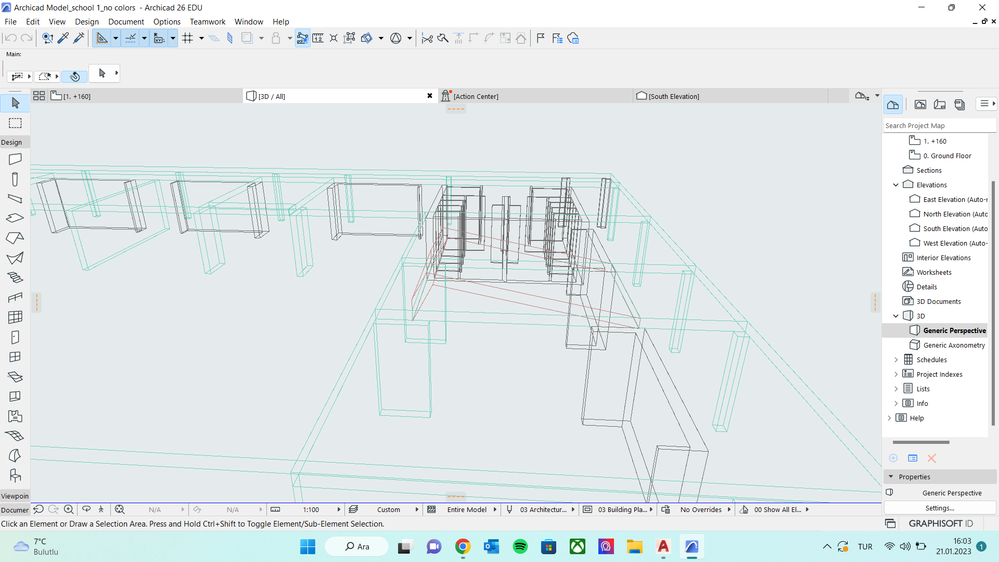999x562 pixels.
Task: Select the Curtain Wall tool
Action: [15, 317]
